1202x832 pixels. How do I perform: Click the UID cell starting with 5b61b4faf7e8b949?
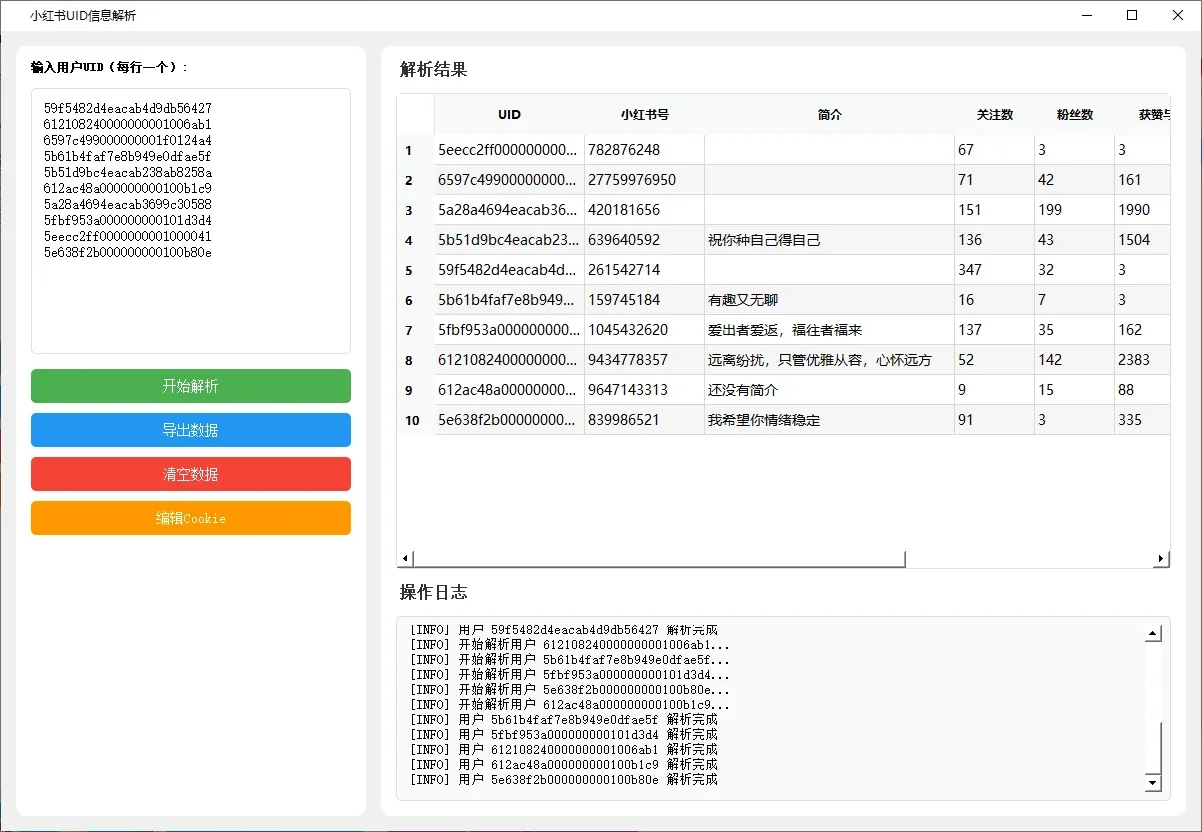[510, 300]
